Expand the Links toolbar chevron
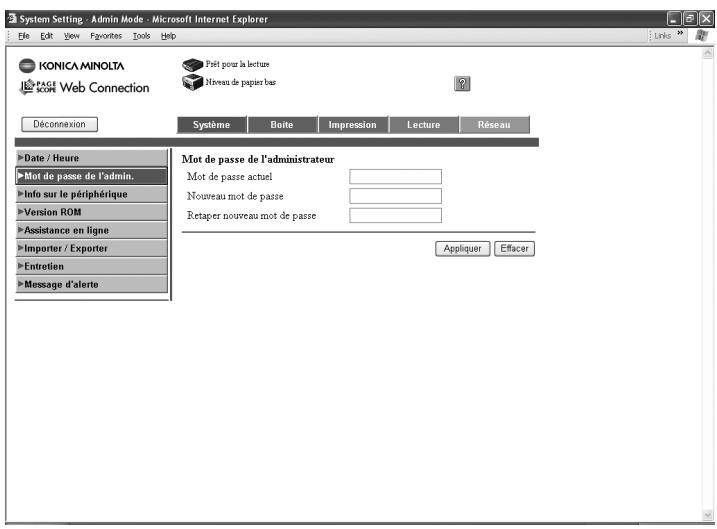717x529 pixels. point(680,33)
